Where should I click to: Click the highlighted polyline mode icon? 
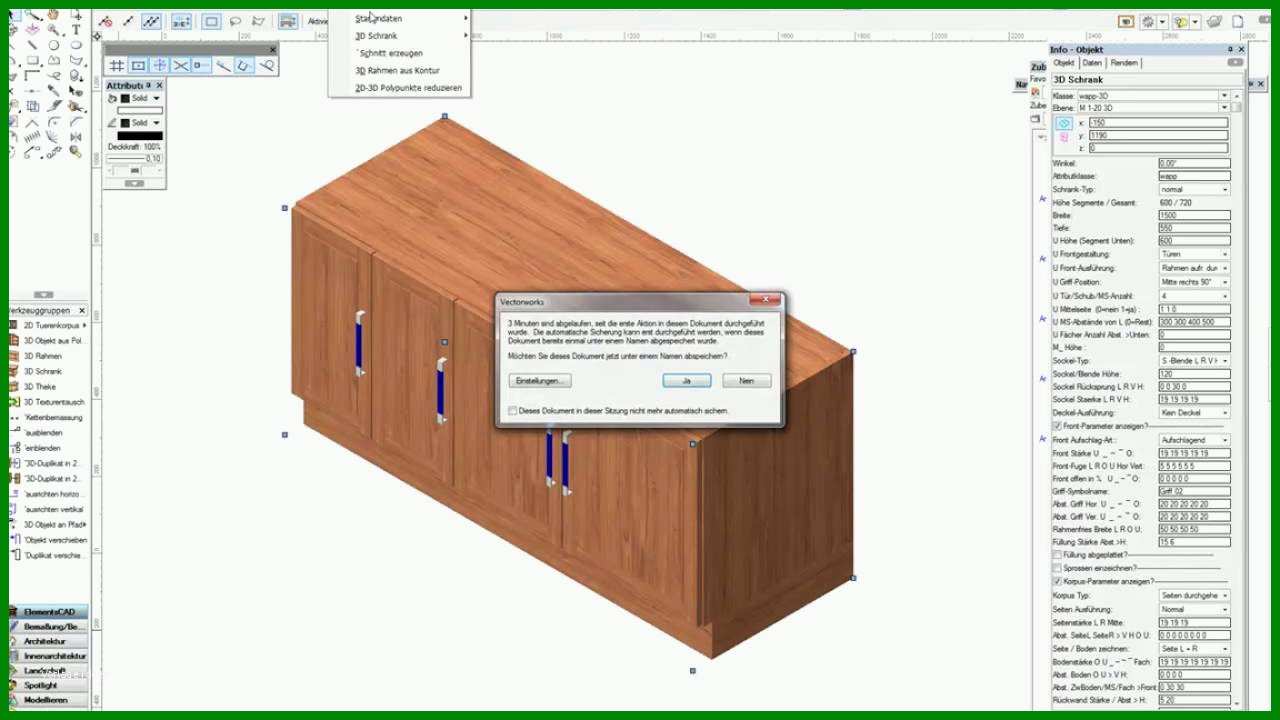pyautogui.click(x=151, y=21)
